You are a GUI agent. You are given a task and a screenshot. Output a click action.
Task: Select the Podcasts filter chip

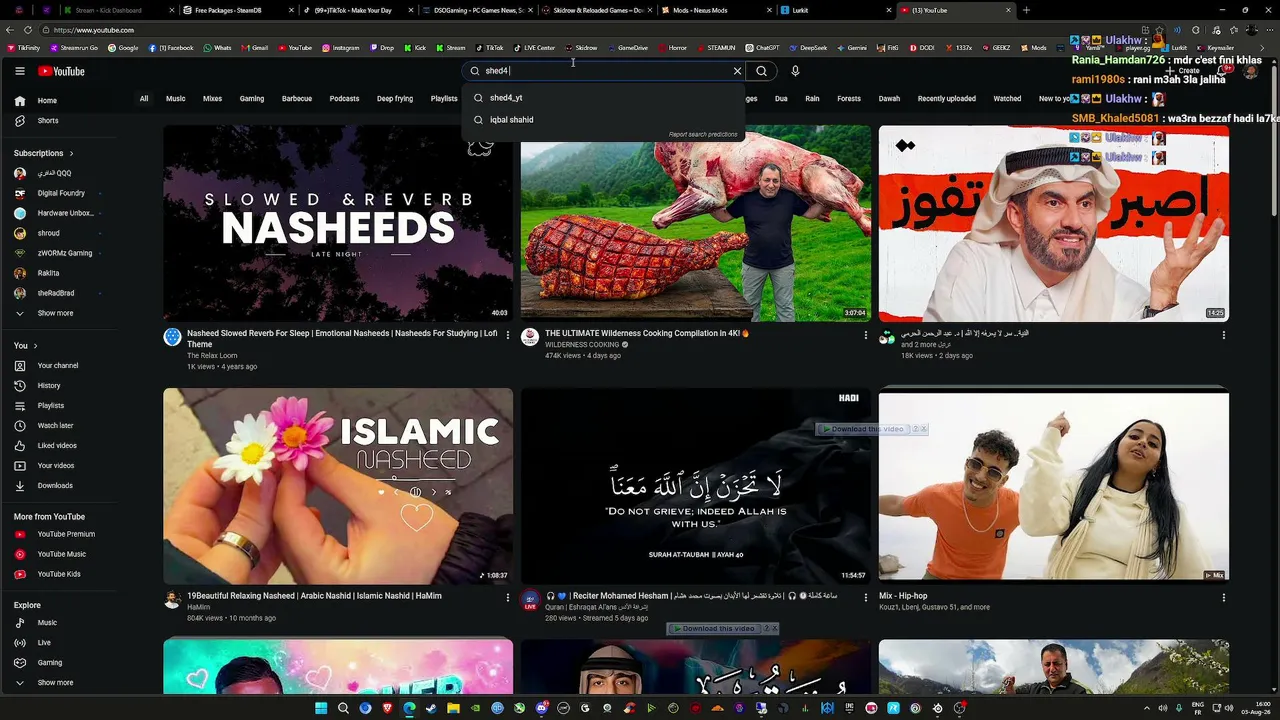coord(344,99)
